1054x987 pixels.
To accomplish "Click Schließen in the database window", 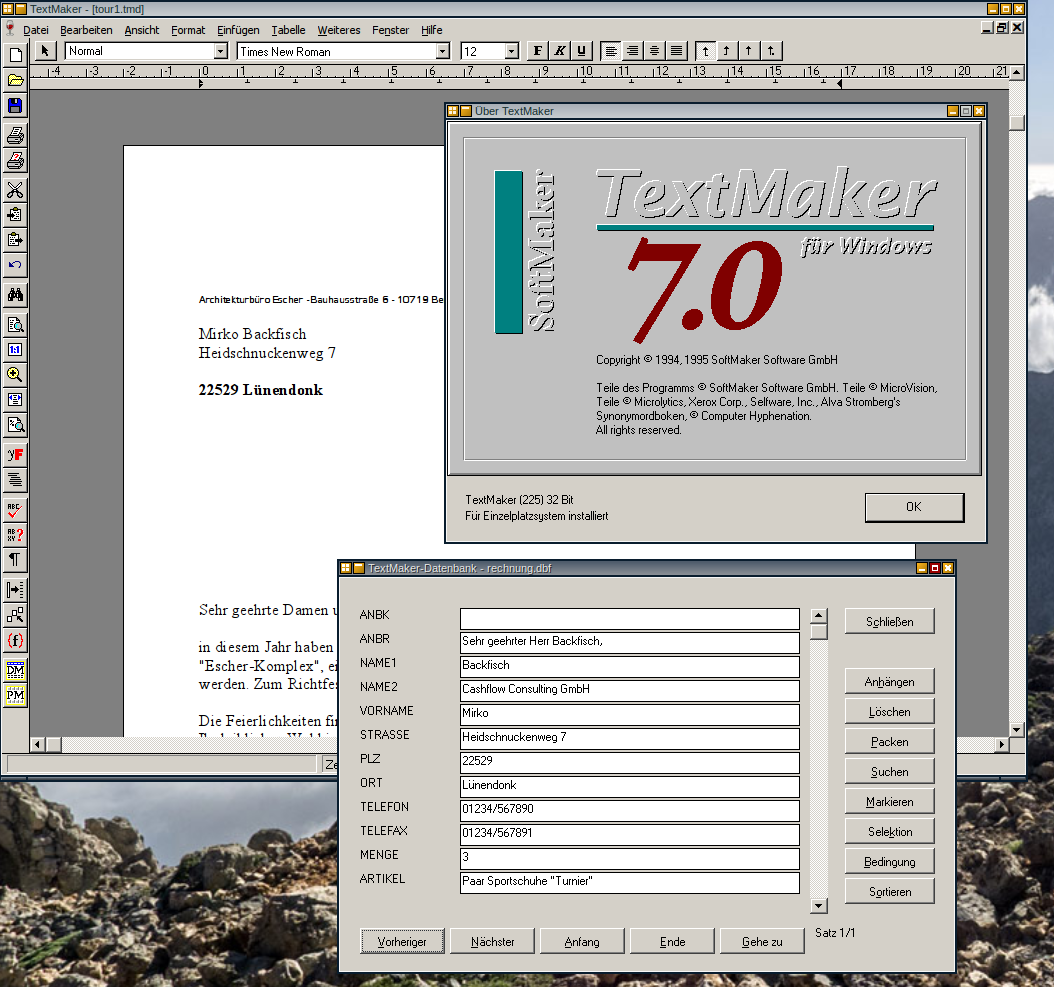I will tap(889, 622).
